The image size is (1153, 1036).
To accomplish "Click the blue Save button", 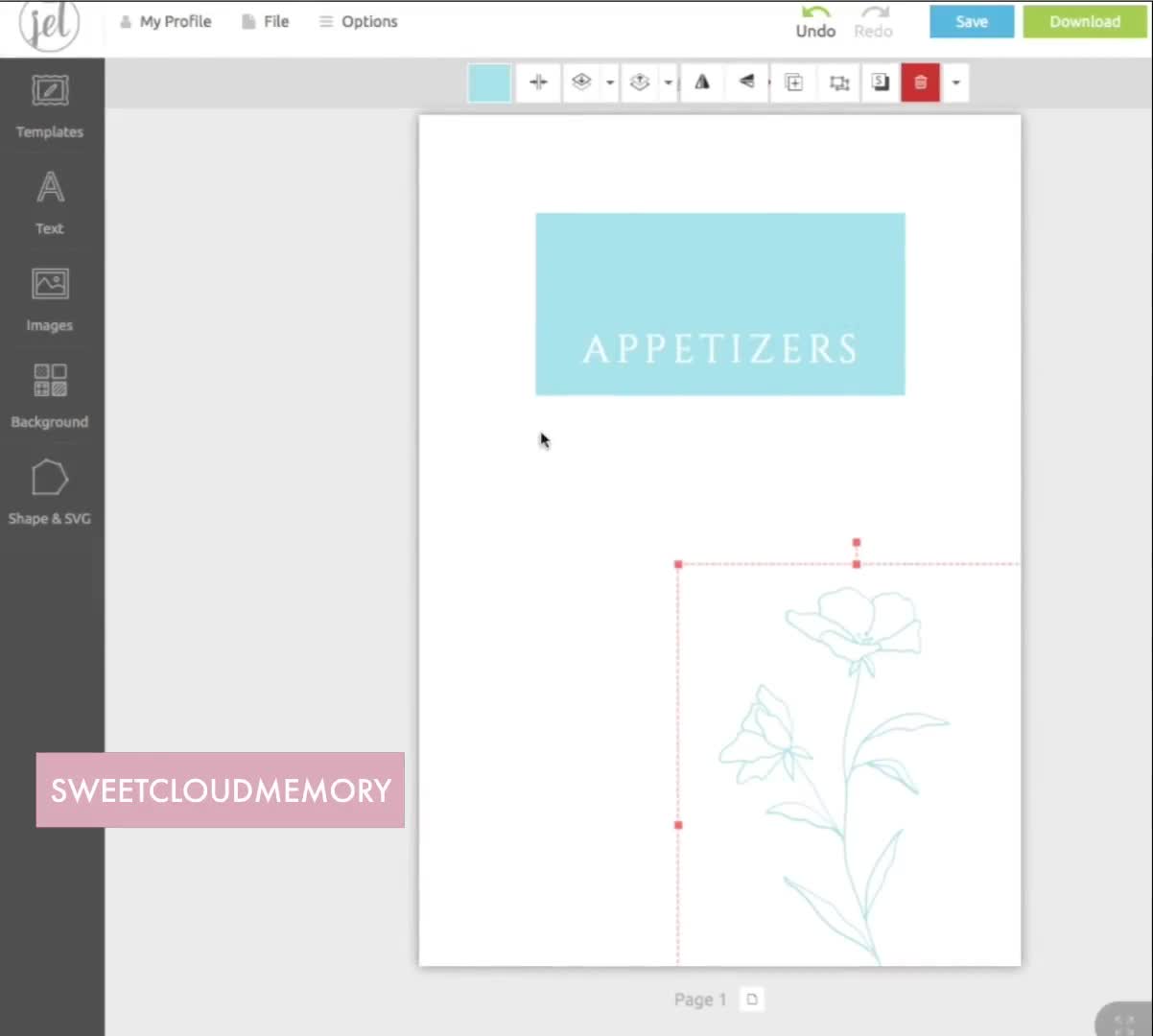I will tap(971, 21).
